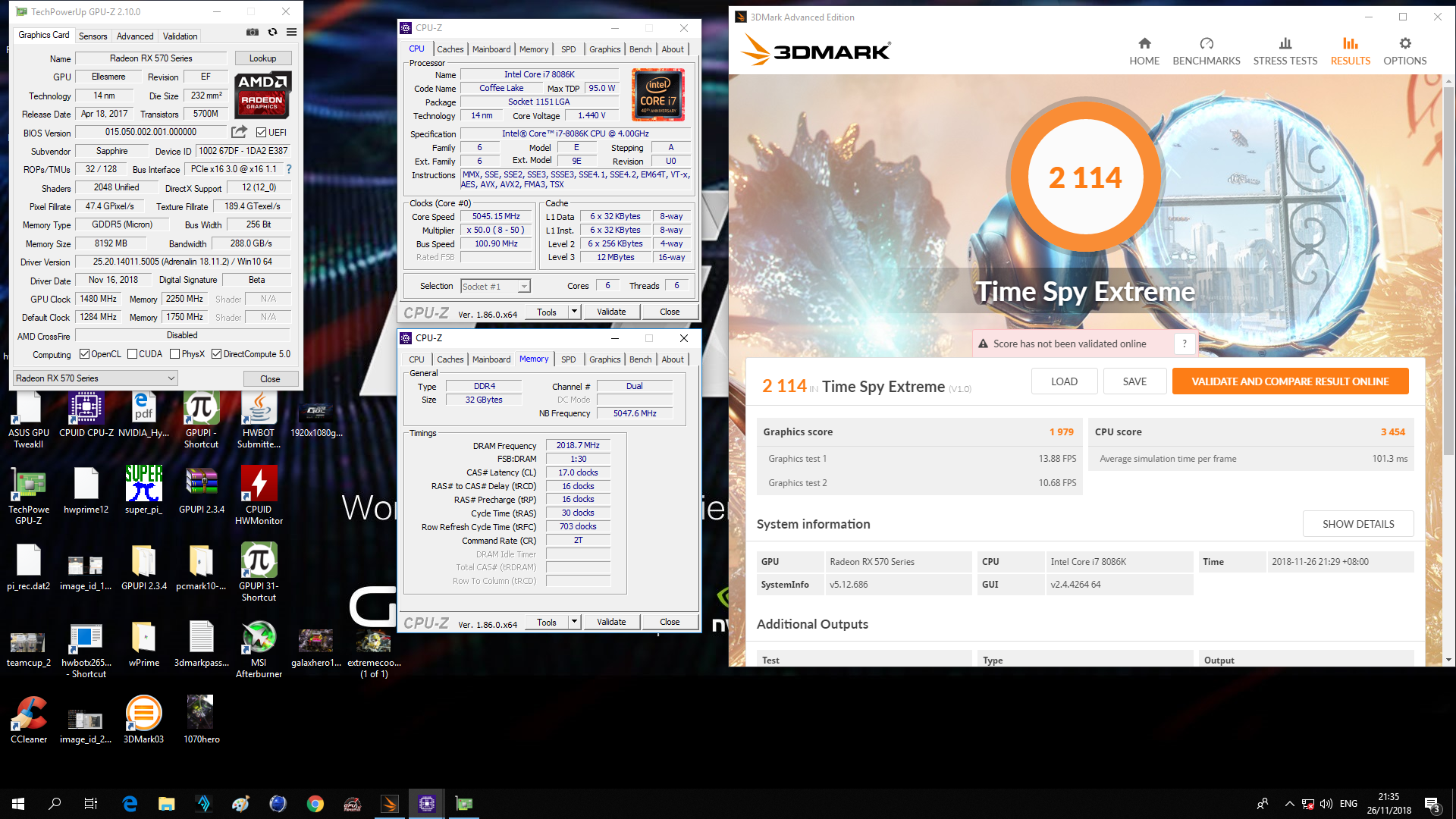This screenshot has height=819, width=1456.
Task: Click the GPU-Z refresh icon
Action: point(272,33)
